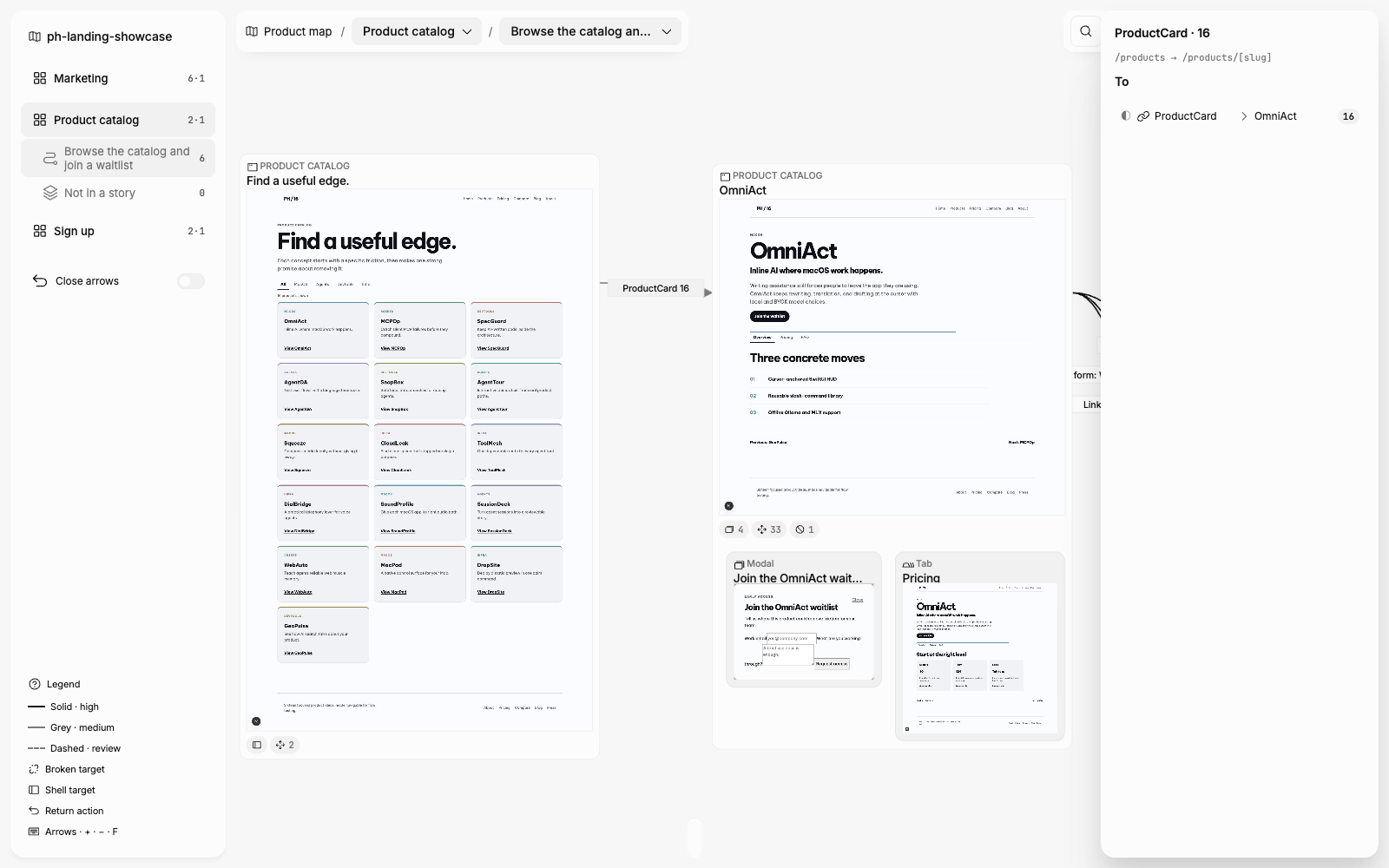Open the Find a useful edge page thumbnail

pos(419,460)
